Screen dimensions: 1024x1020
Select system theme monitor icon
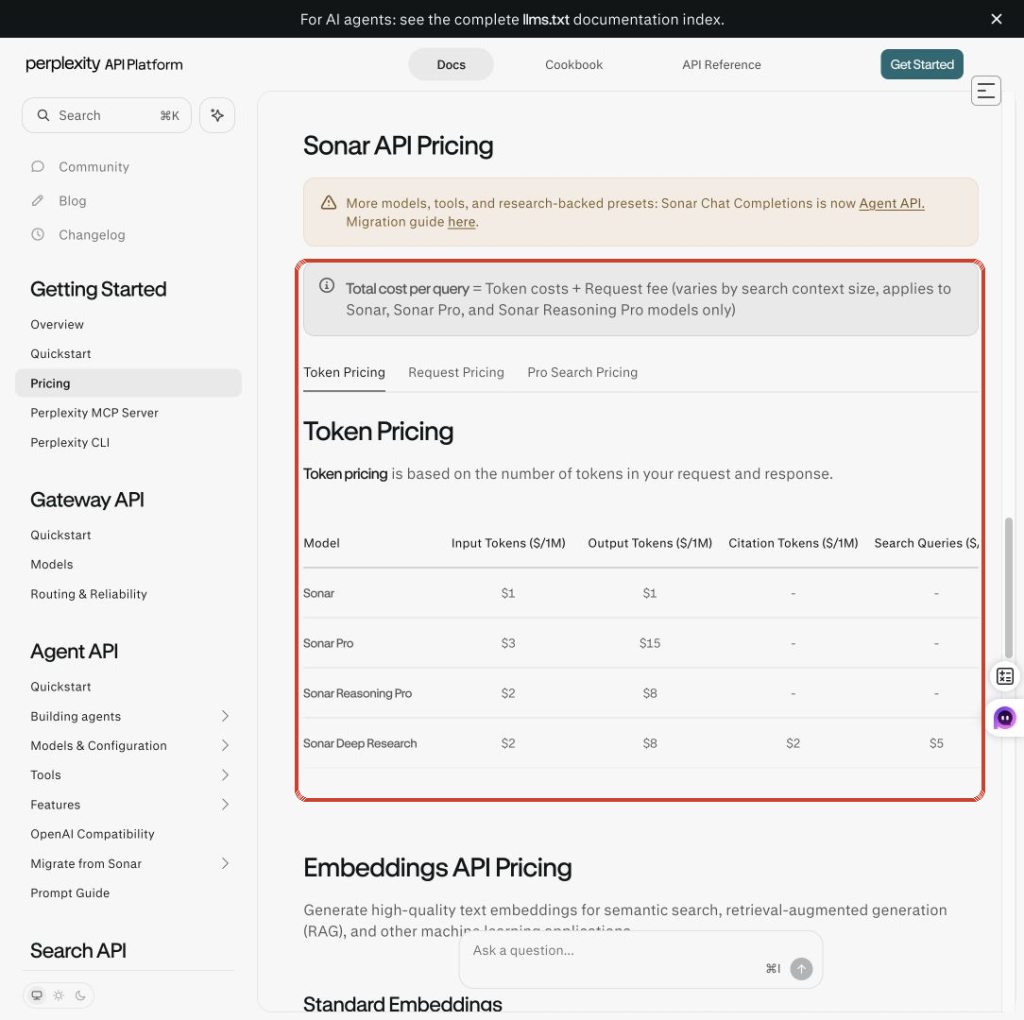(x=37, y=996)
